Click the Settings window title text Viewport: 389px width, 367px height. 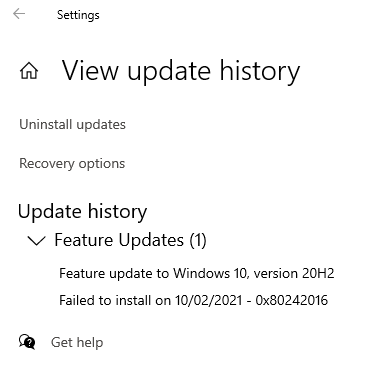tap(78, 15)
